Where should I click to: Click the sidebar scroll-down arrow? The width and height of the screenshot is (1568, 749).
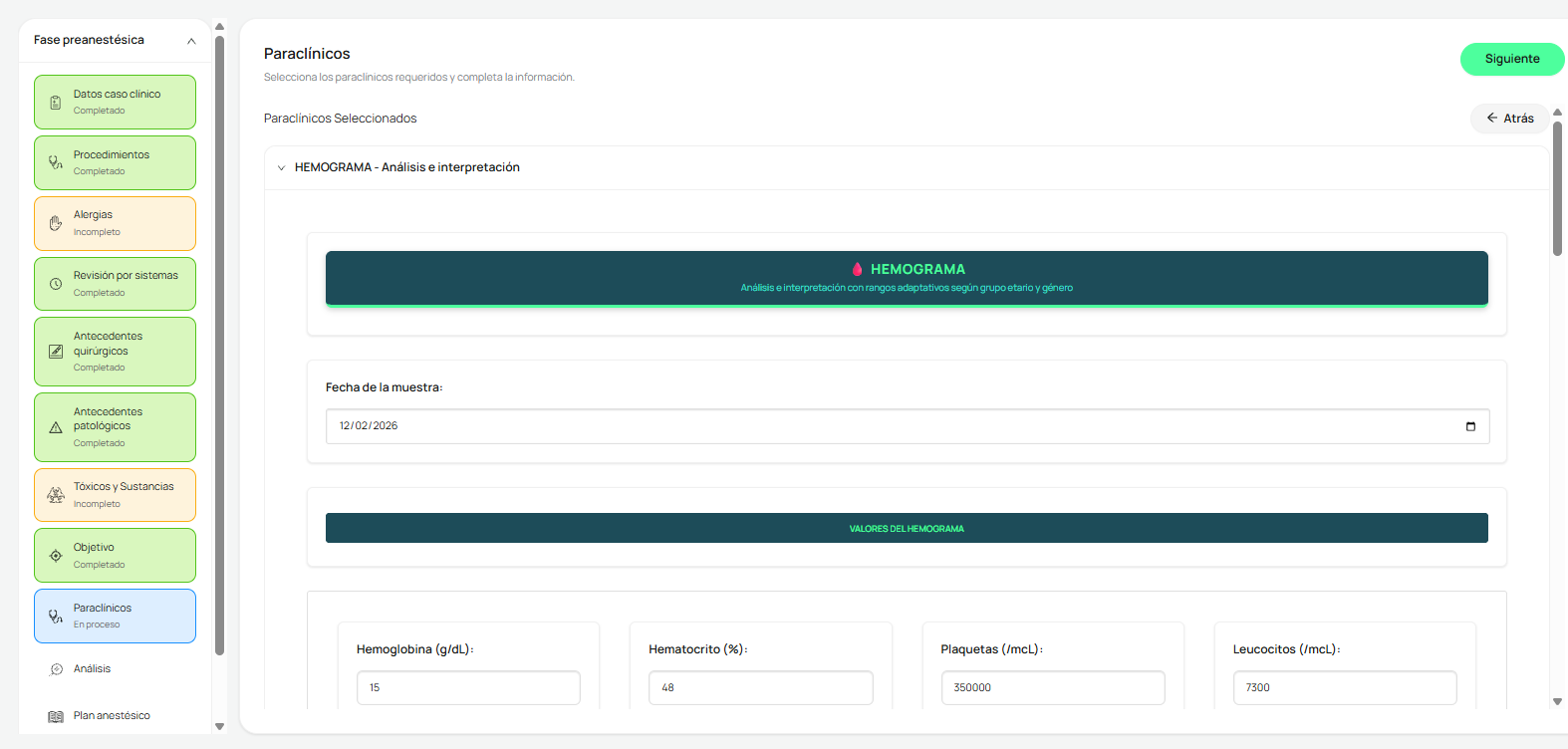pyautogui.click(x=220, y=726)
